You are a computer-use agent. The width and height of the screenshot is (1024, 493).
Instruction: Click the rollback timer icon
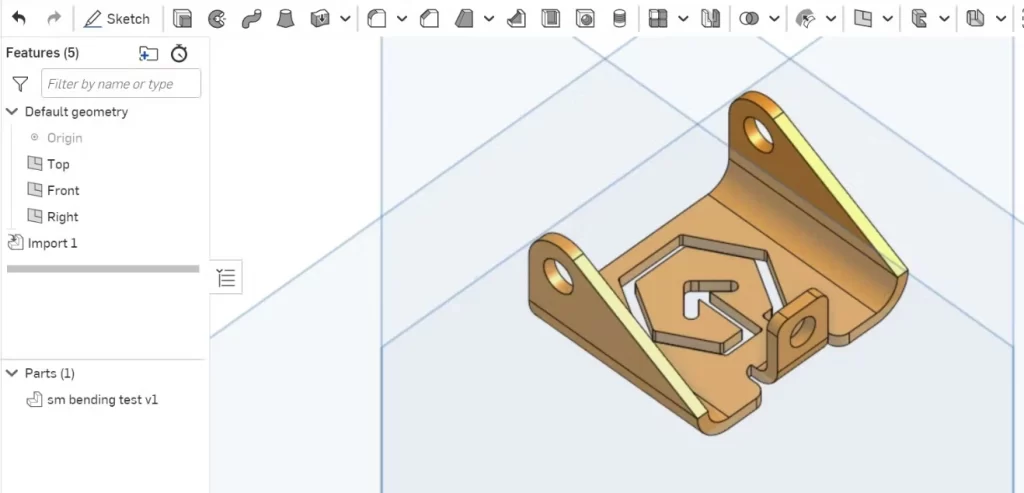[x=179, y=54]
